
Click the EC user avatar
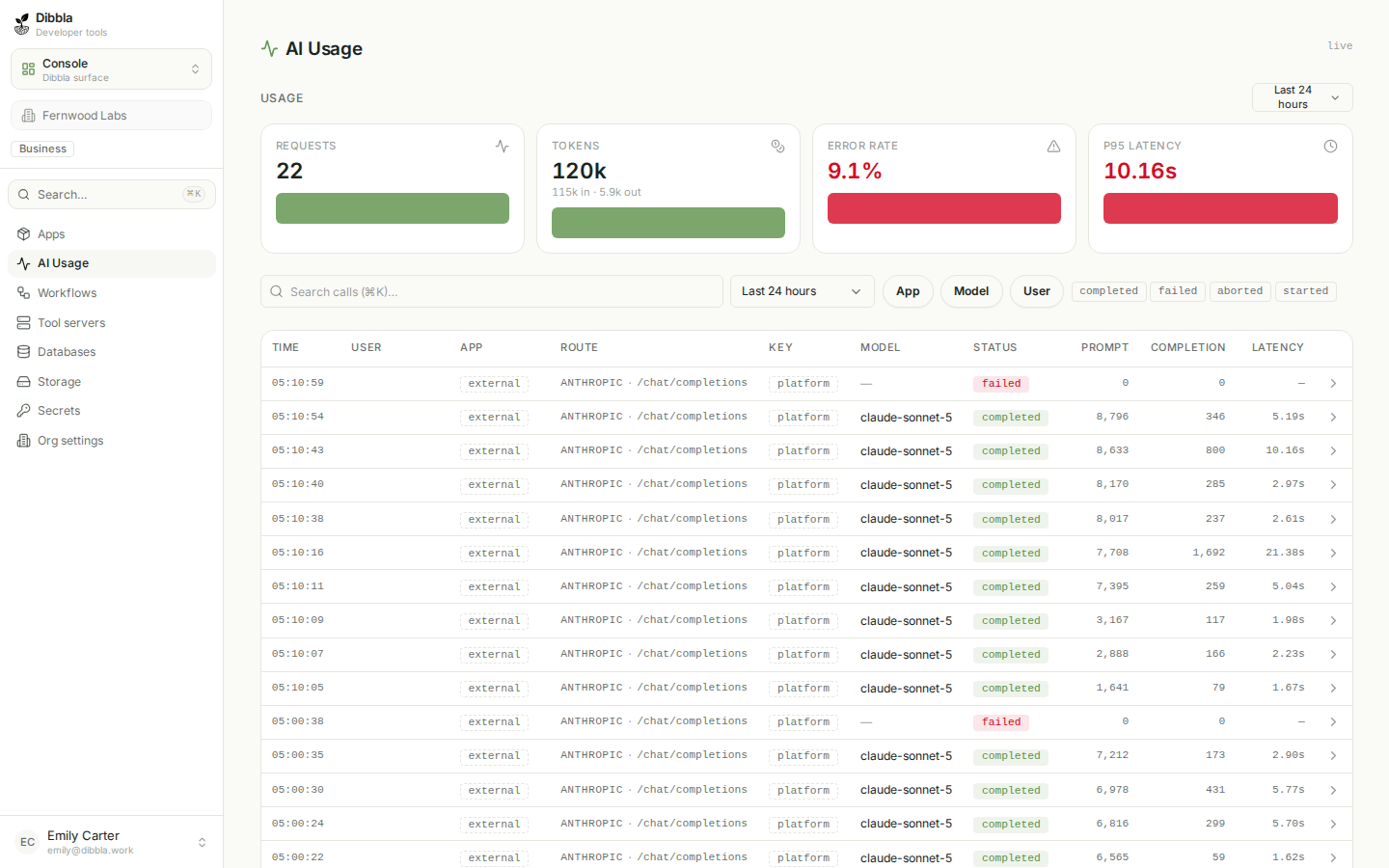(x=27, y=842)
